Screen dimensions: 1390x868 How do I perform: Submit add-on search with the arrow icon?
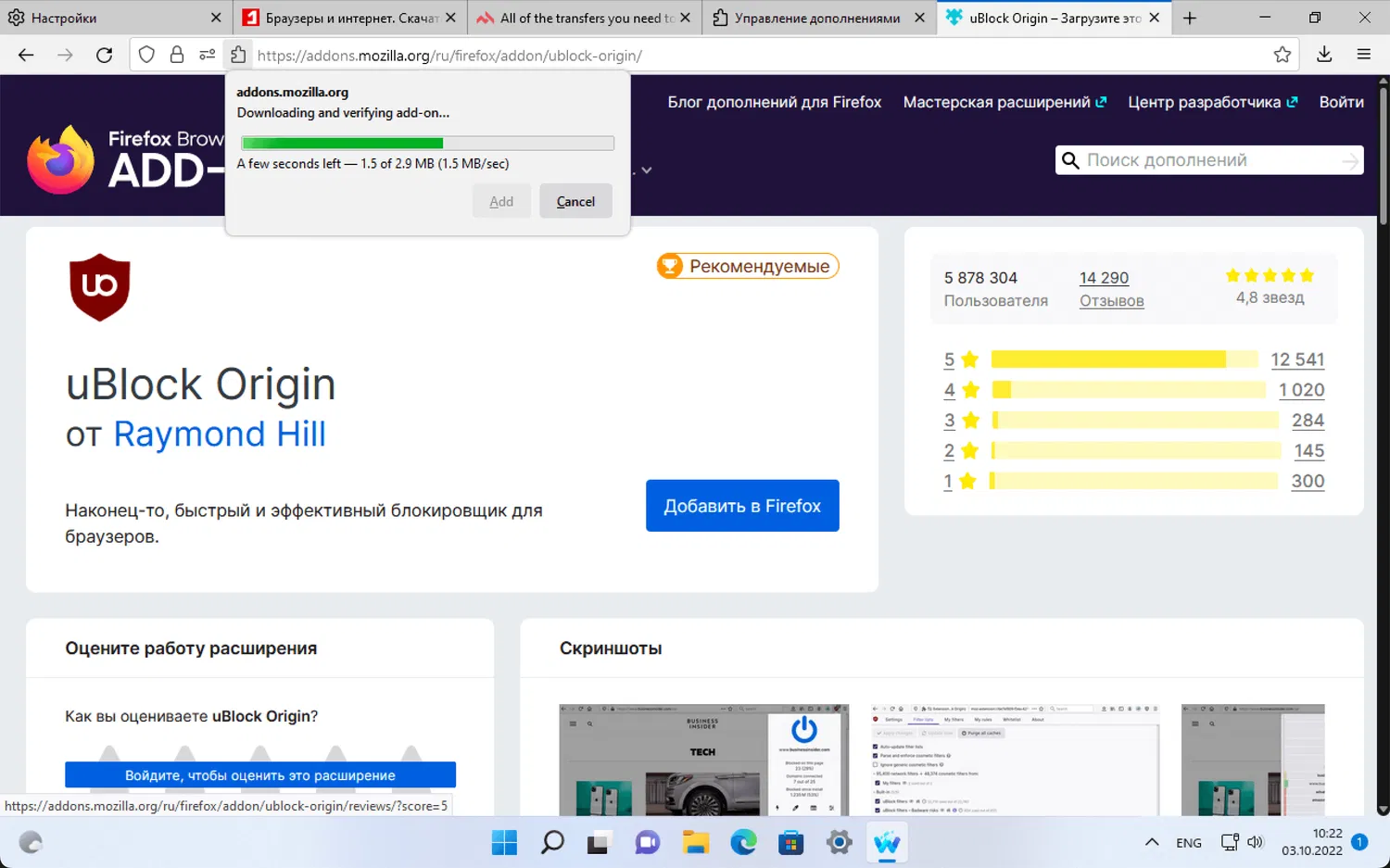pyautogui.click(x=1350, y=161)
